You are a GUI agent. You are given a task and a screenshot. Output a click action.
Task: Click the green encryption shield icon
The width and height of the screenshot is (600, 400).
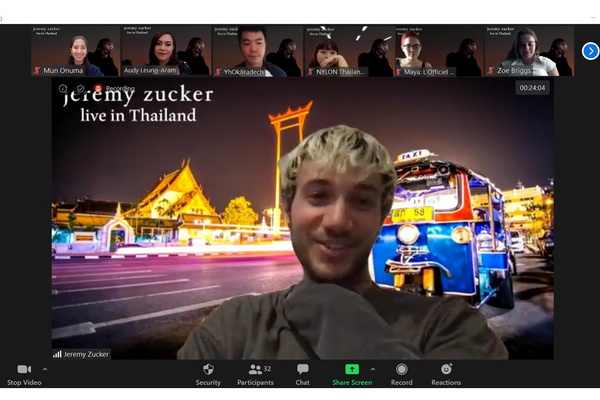point(80,89)
